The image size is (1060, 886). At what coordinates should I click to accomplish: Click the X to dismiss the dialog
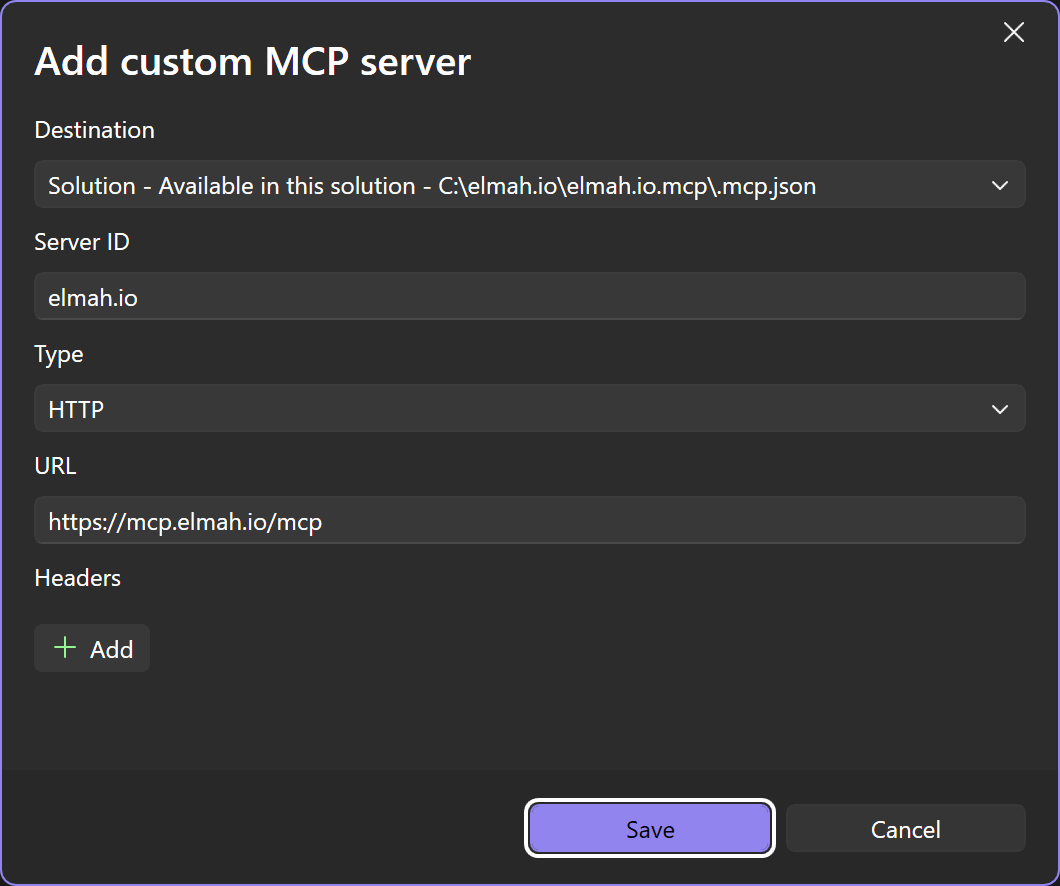[x=1013, y=32]
